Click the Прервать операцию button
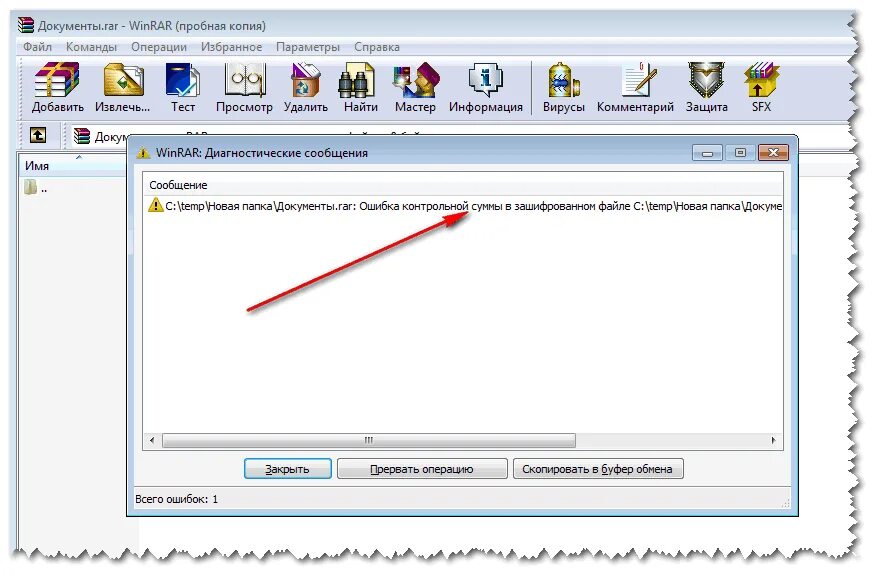 422,469
